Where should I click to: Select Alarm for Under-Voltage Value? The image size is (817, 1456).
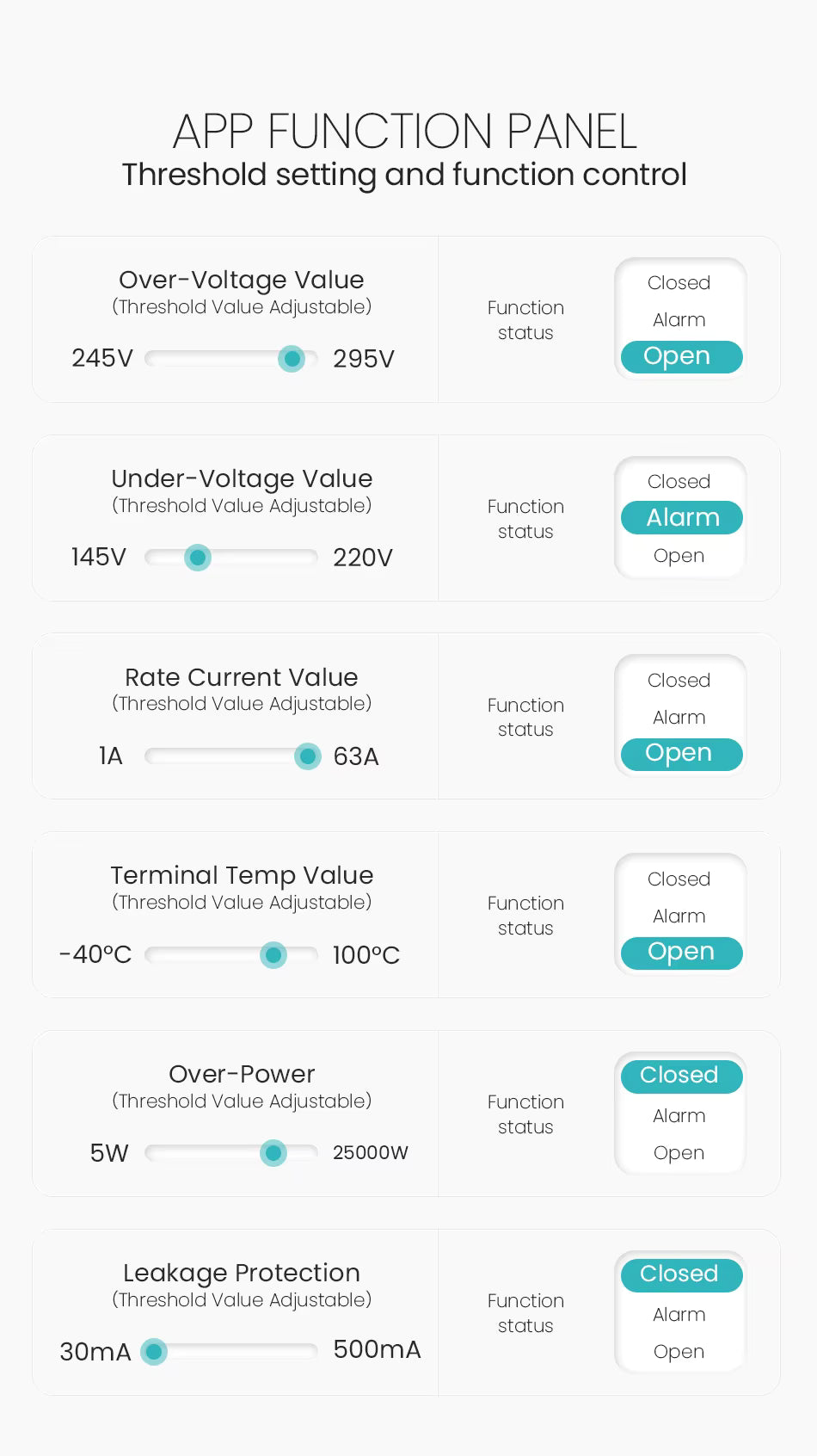tap(681, 518)
